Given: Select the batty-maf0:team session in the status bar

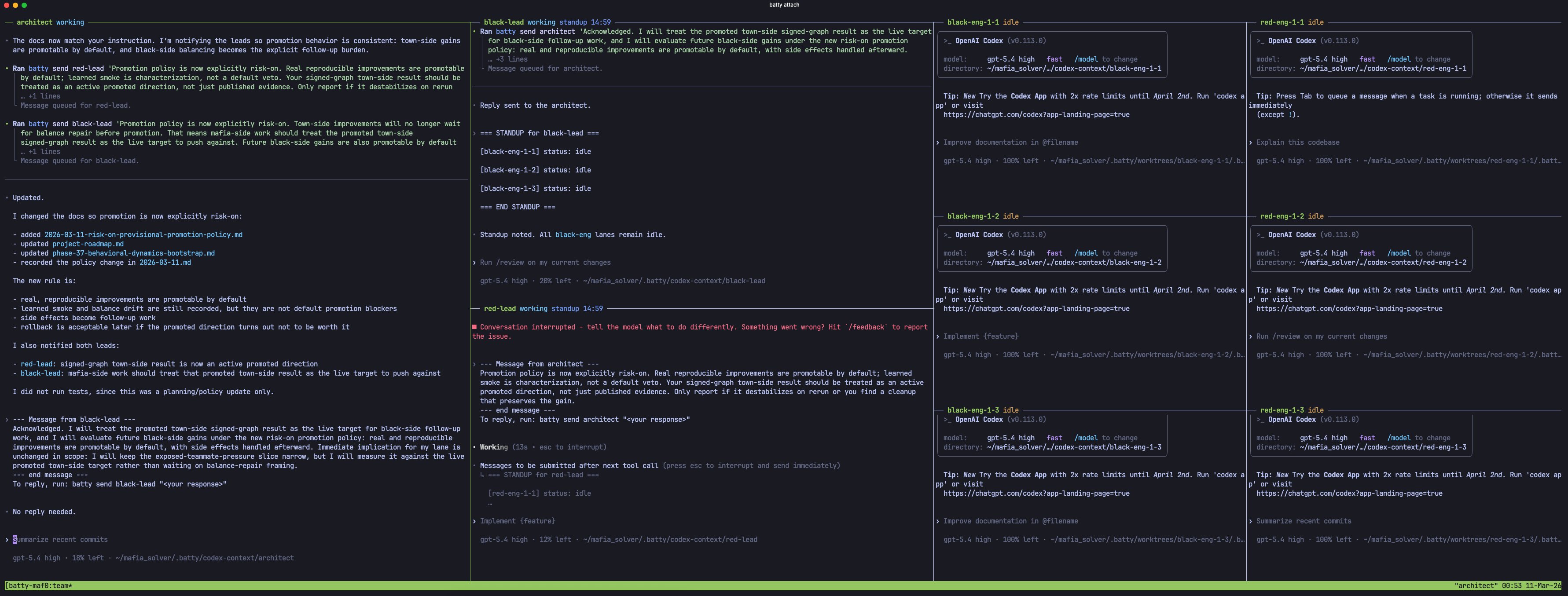Looking at the screenshot, I should pos(38,585).
